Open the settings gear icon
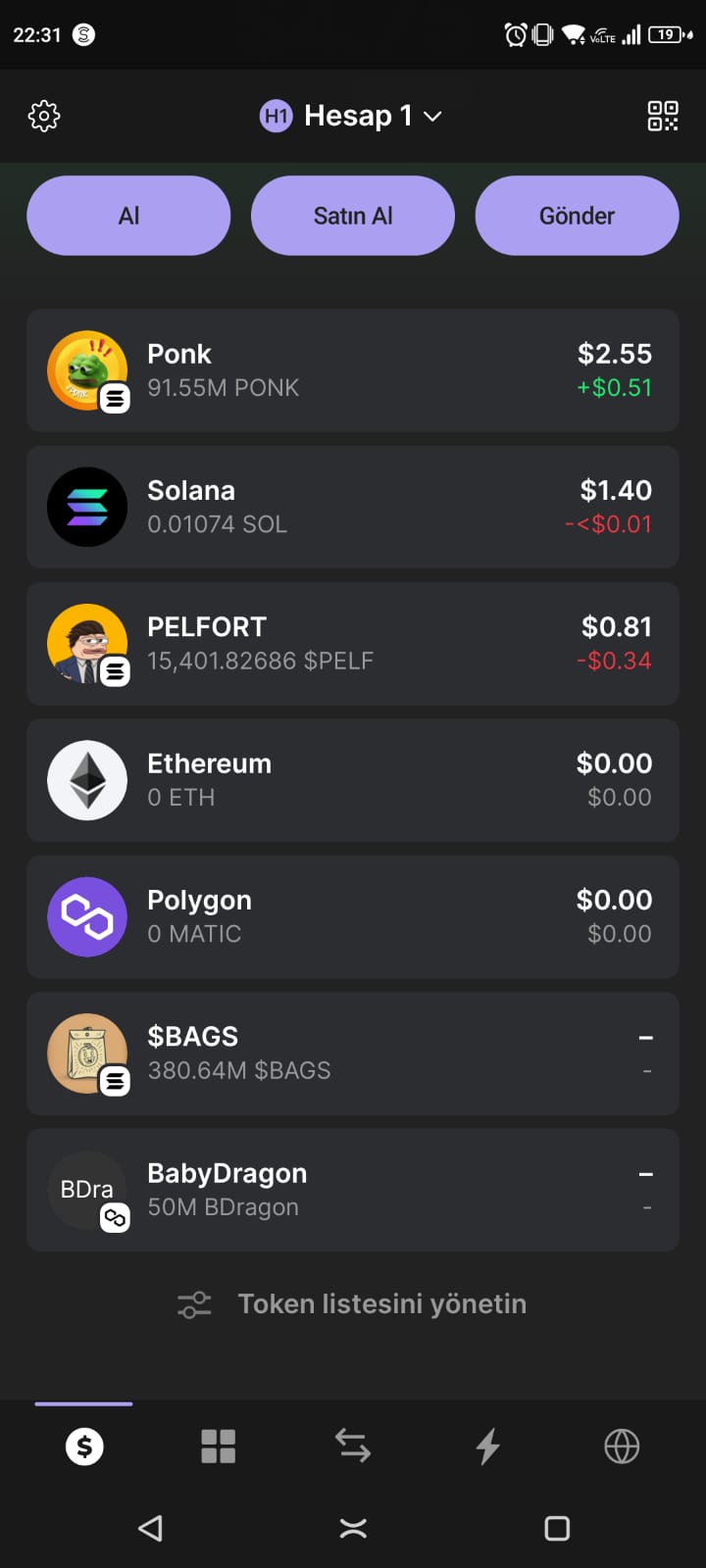Viewport: 706px width, 1568px height. pos(44,116)
